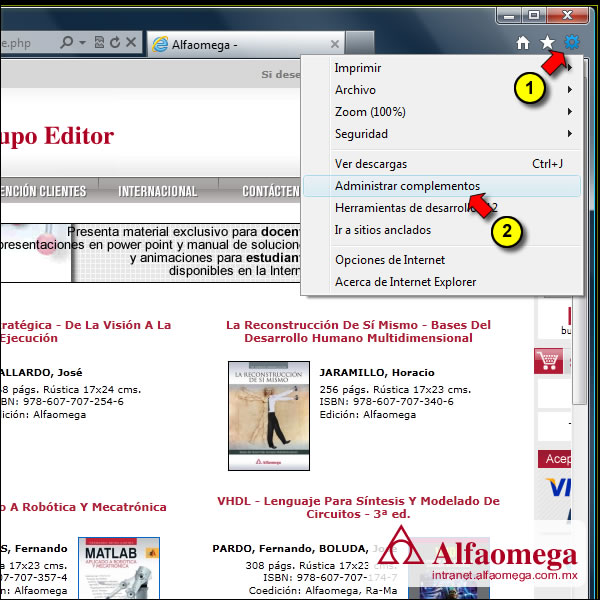
Task: Choose Ir a sitios anclados
Action: 442,230
